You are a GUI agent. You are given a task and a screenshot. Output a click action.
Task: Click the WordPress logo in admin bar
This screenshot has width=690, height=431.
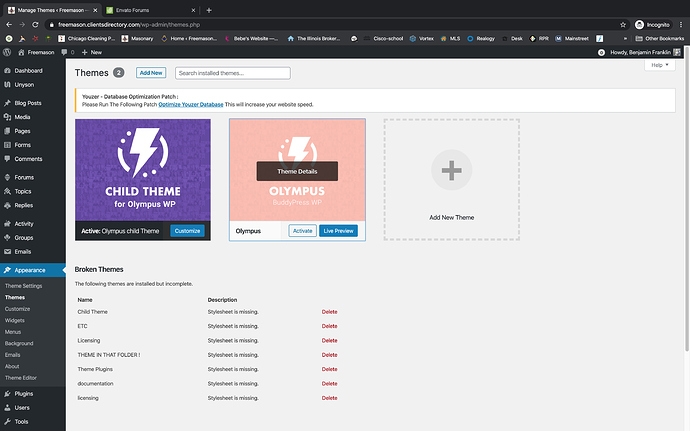[7, 52]
